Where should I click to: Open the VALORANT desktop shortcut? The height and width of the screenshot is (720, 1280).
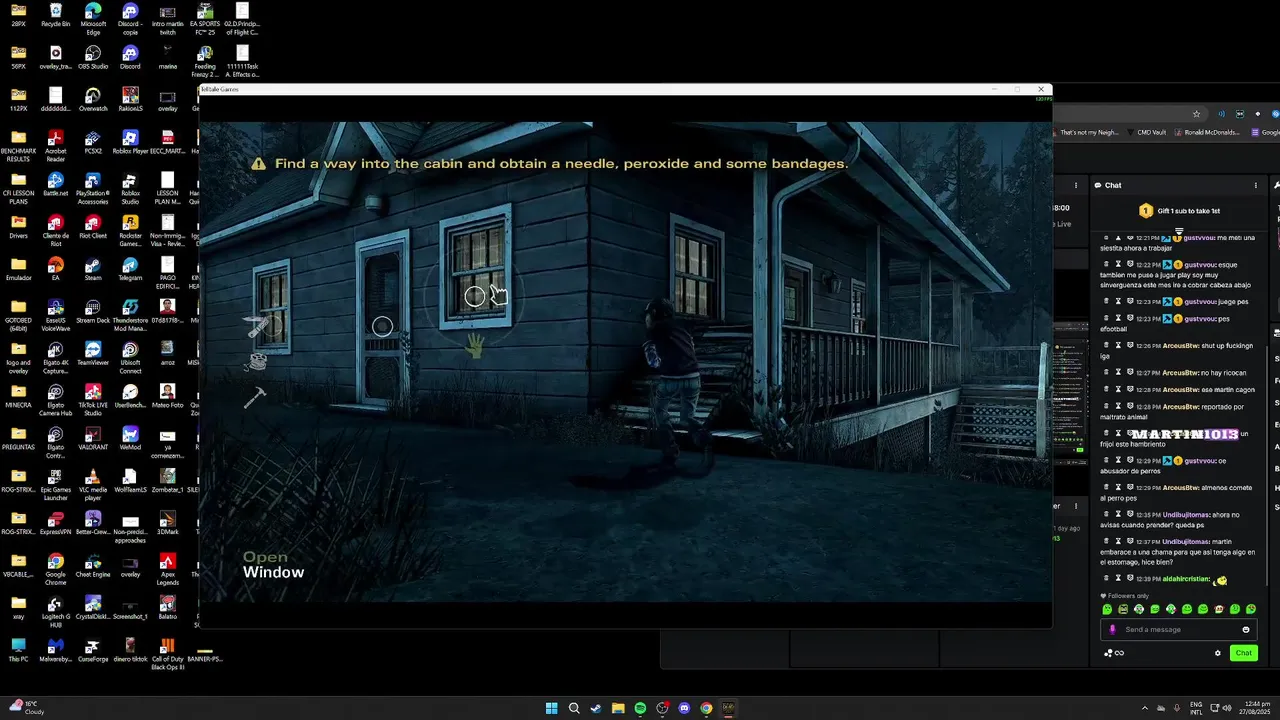click(93, 438)
